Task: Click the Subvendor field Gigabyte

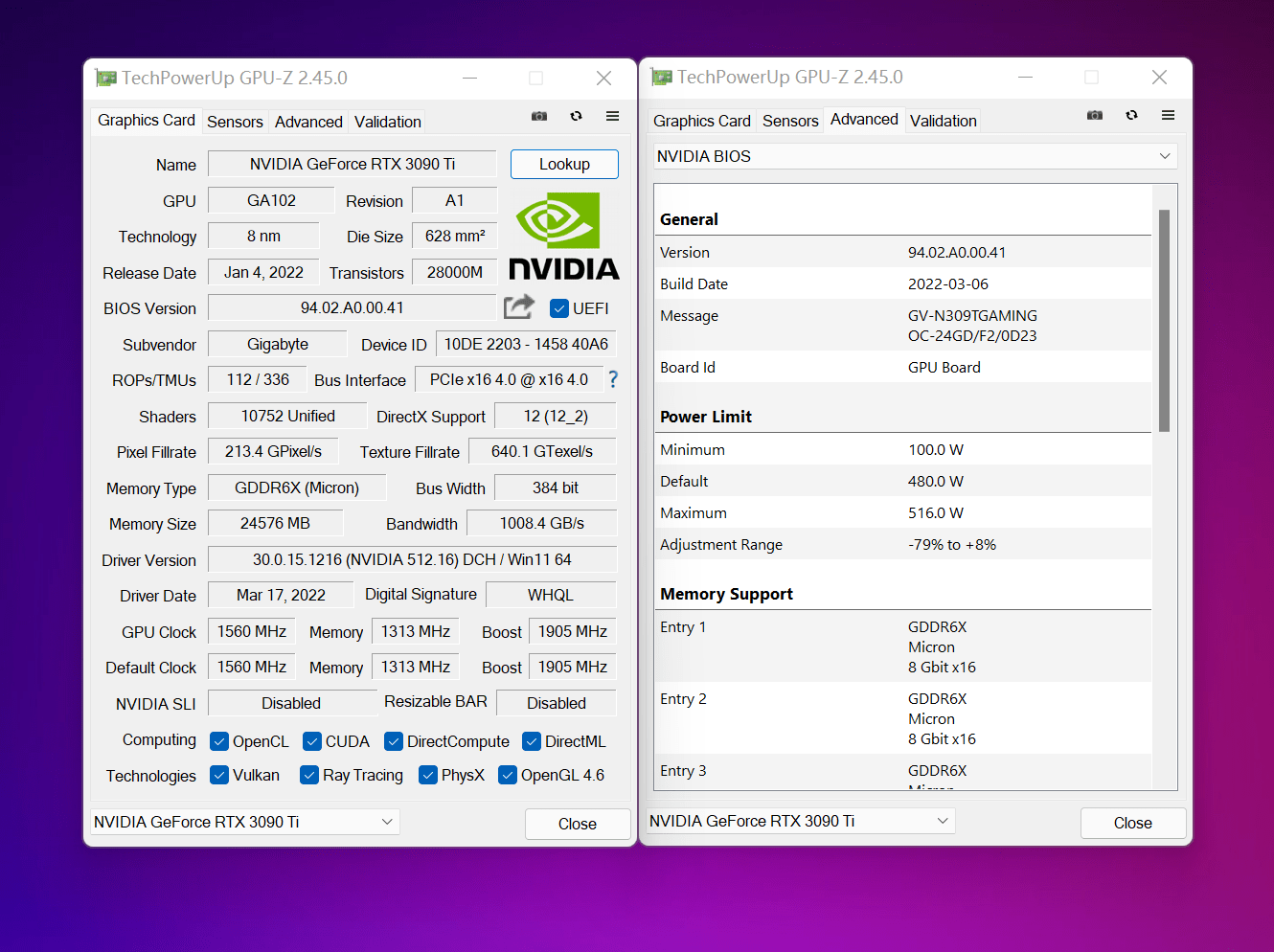Action: [278, 344]
